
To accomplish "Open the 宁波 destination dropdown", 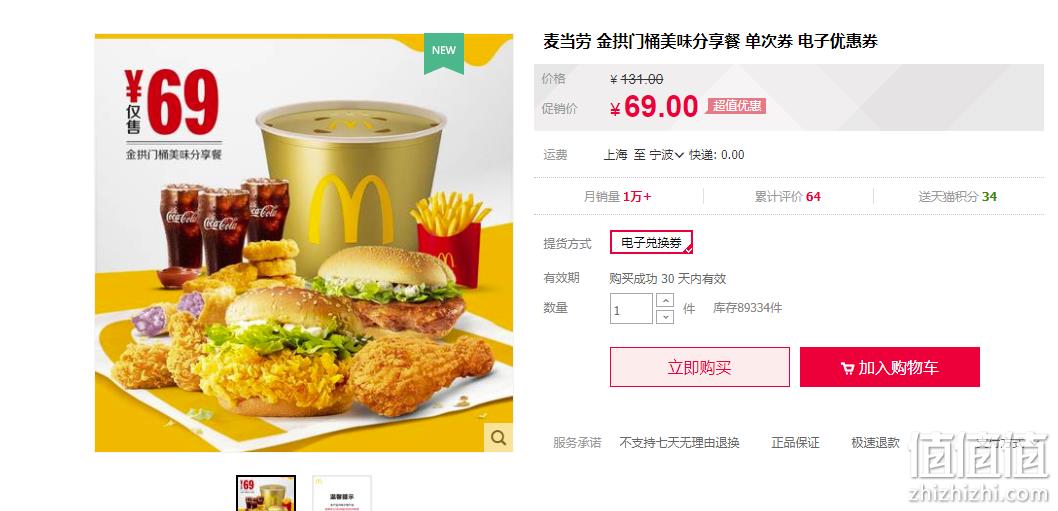I will click(667, 155).
